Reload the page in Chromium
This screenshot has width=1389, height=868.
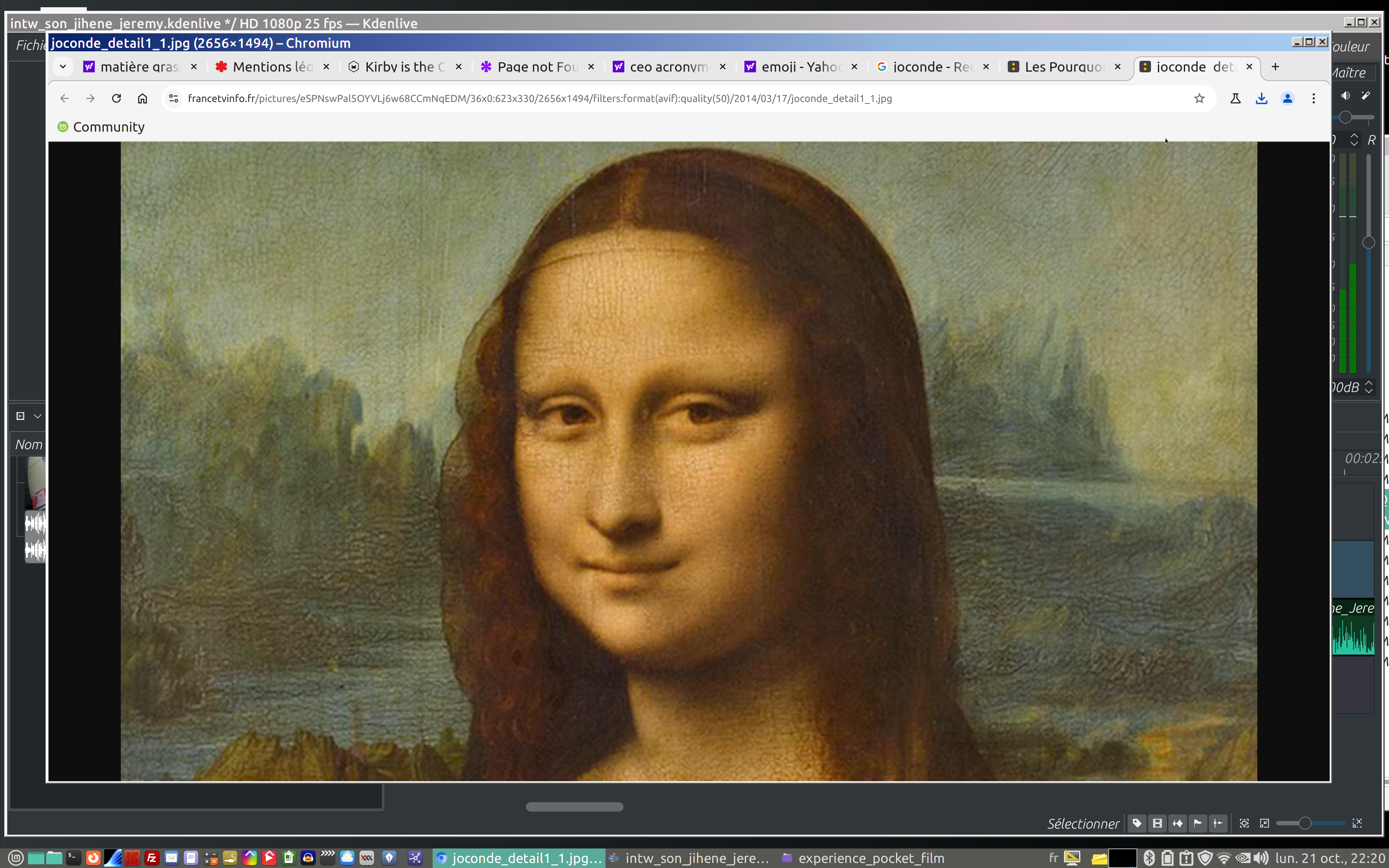tap(116, 98)
